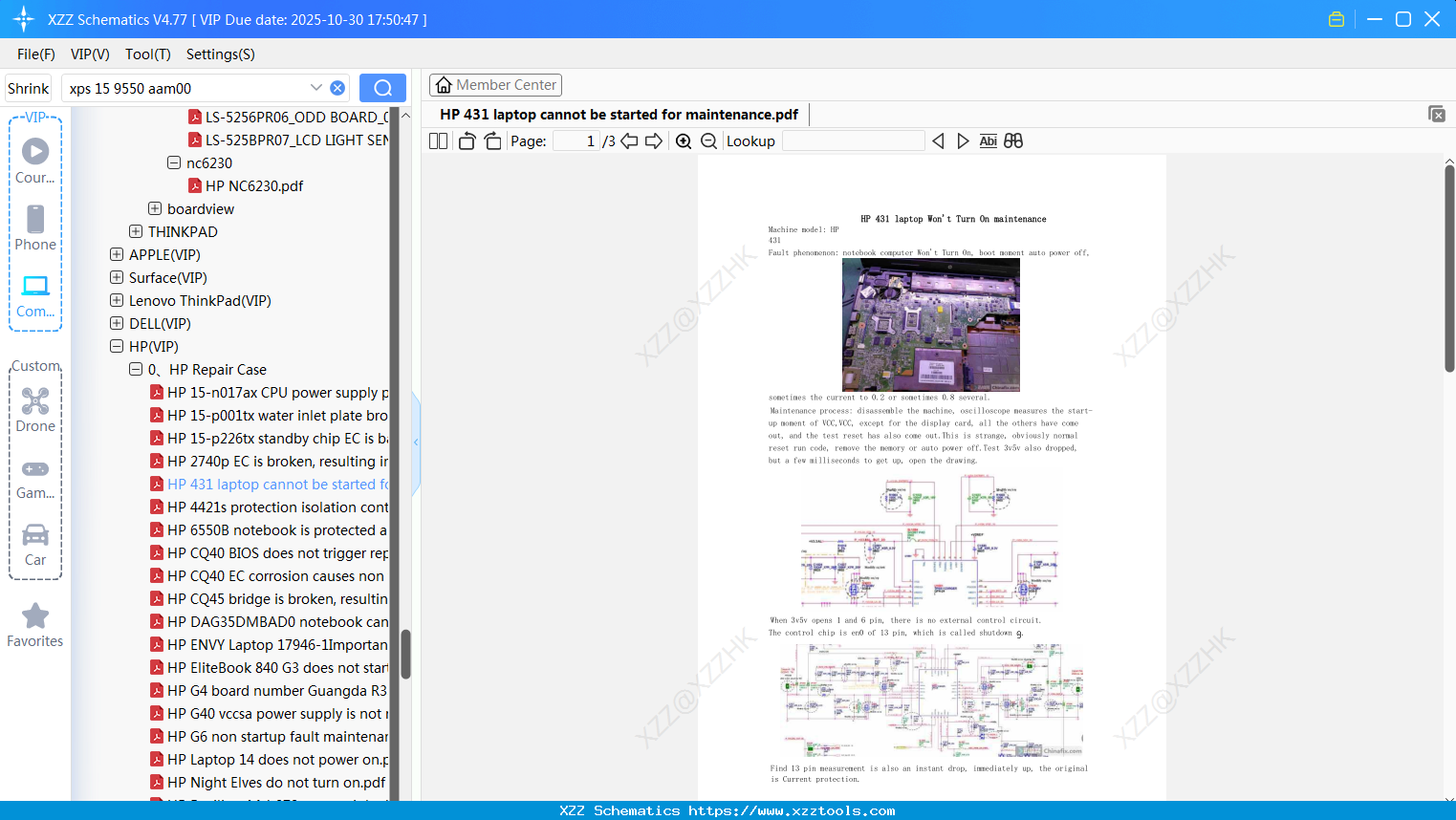The width and height of the screenshot is (1456, 820).
Task: Open HP CQ40 BIOS does not trigger file
Action: point(270,552)
